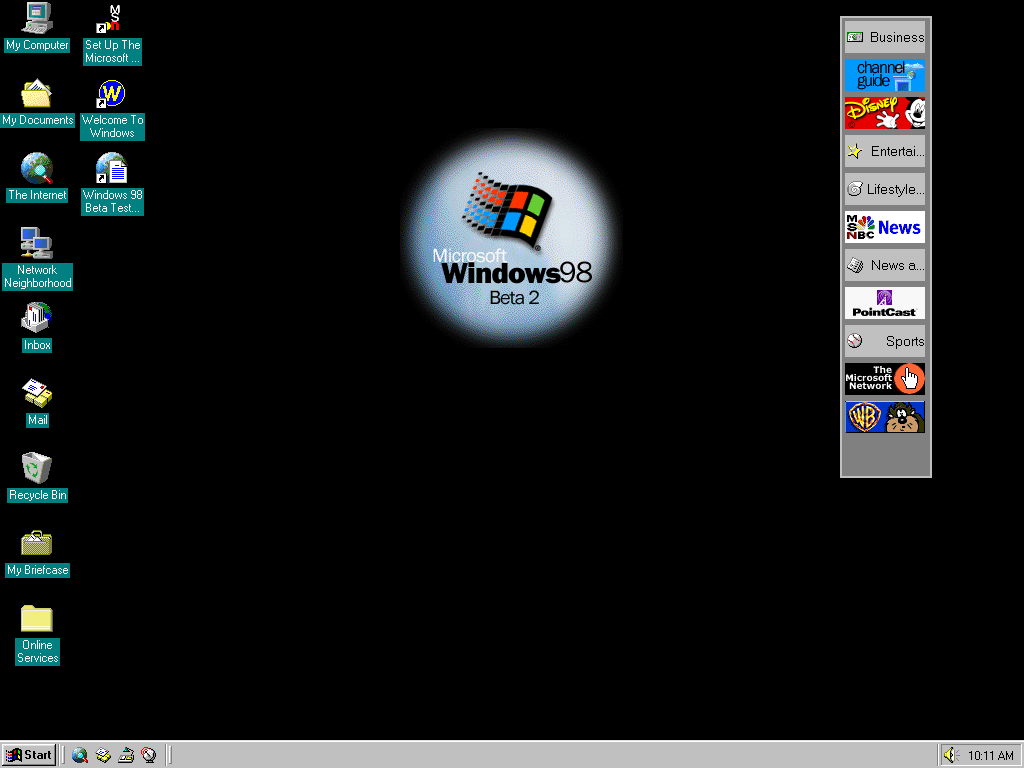Screen dimensions: 1024x768
Task: Open the Start menu
Action: [x=29, y=755]
